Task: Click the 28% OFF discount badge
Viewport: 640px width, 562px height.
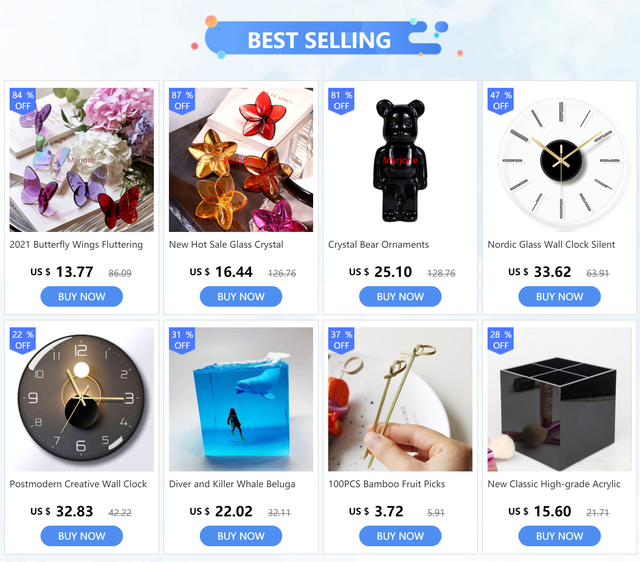Action: click(x=500, y=340)
